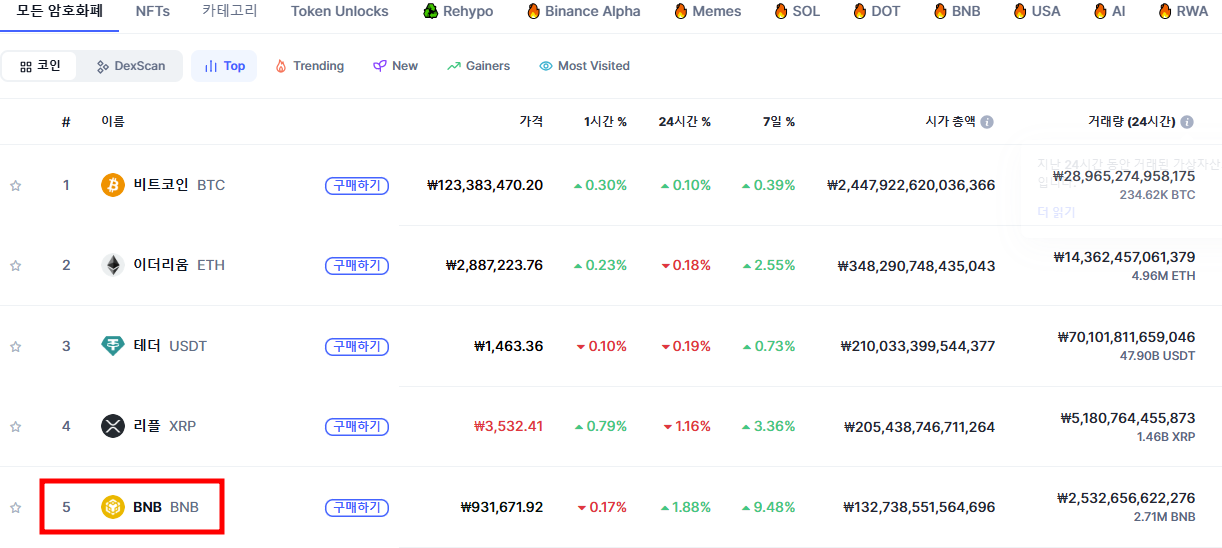Click the BNB coin logo icon
Viewport: 1222px width, 548px height.
pos(113,507)
